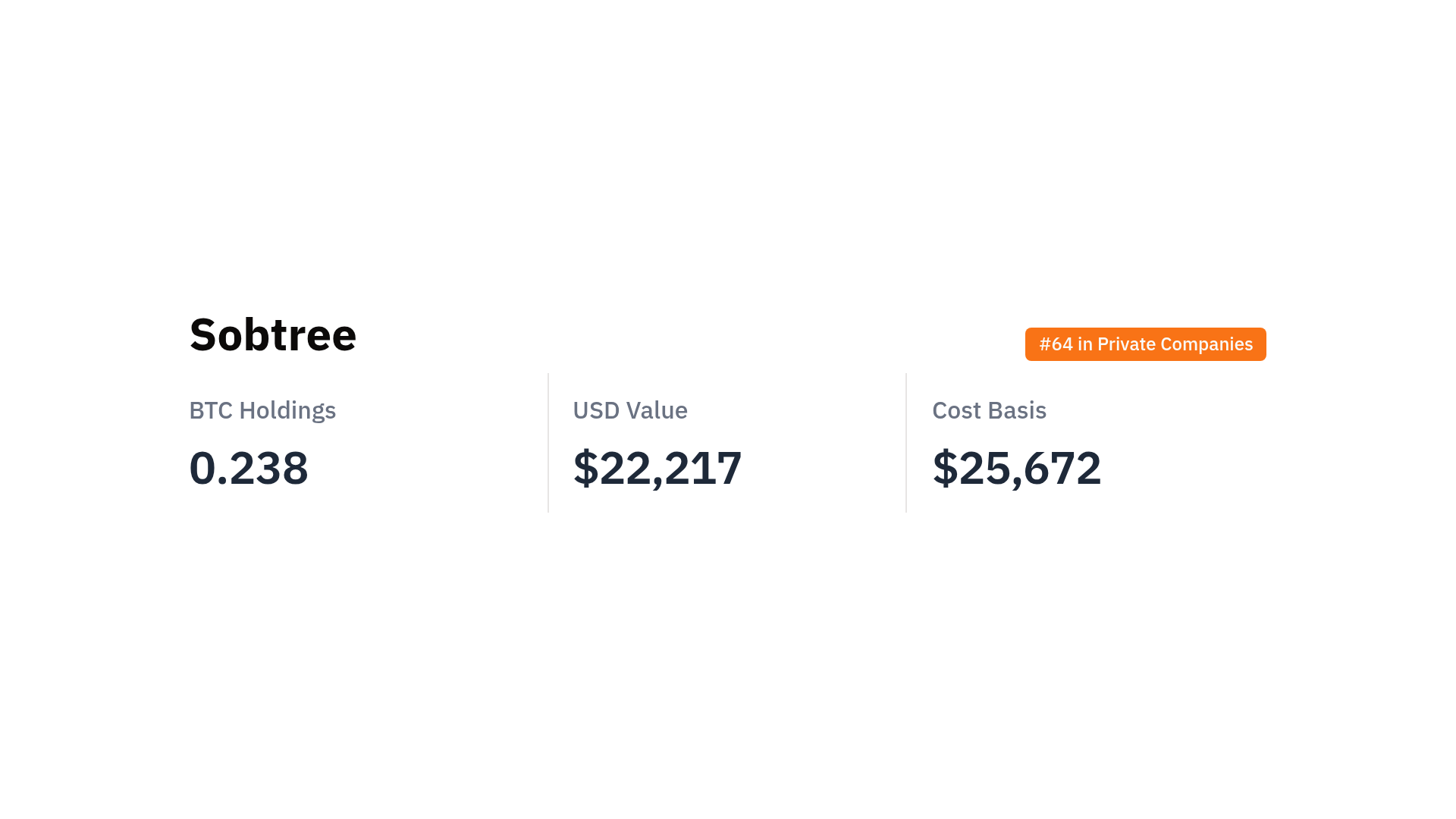Image resolution: width=1456 pixels, height=819 pixels.
Task: Click divider between USD Value and Cost Basis
Action: (906, 443)
